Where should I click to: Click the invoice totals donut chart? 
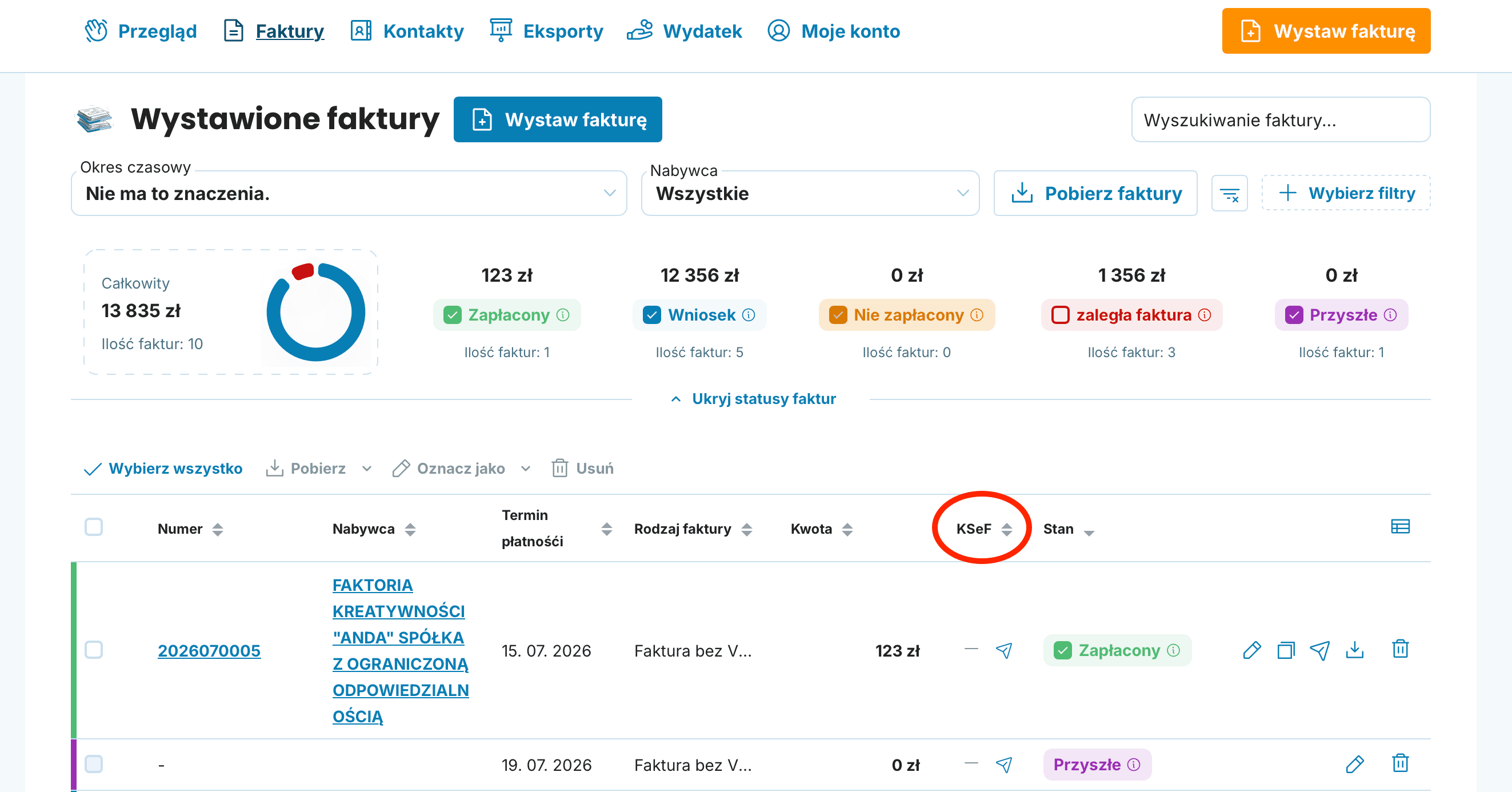[316, 312]
